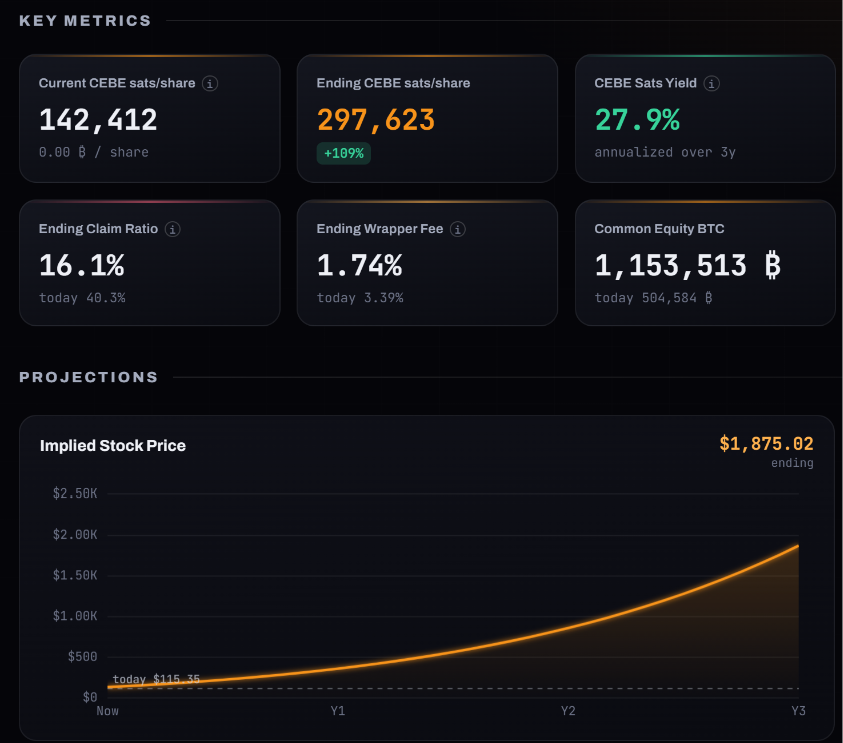Click the Common Equity BTC label
Viewport: 843px width, 743px height.
(659, 229)
